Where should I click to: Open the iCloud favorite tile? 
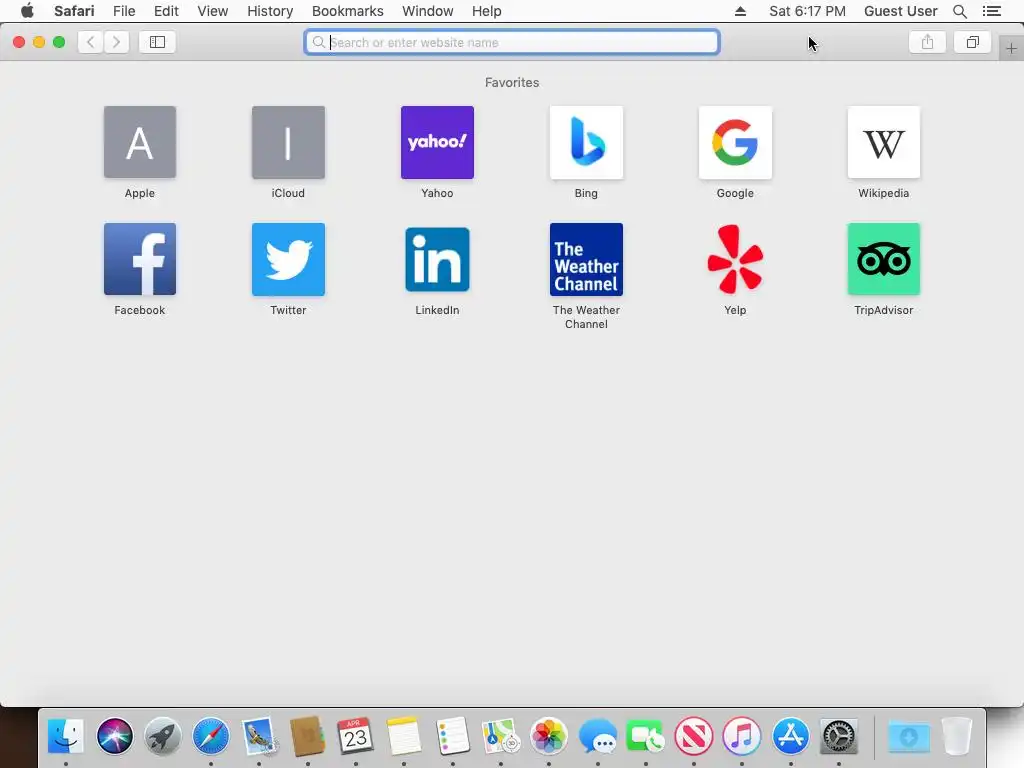(288, 142)
